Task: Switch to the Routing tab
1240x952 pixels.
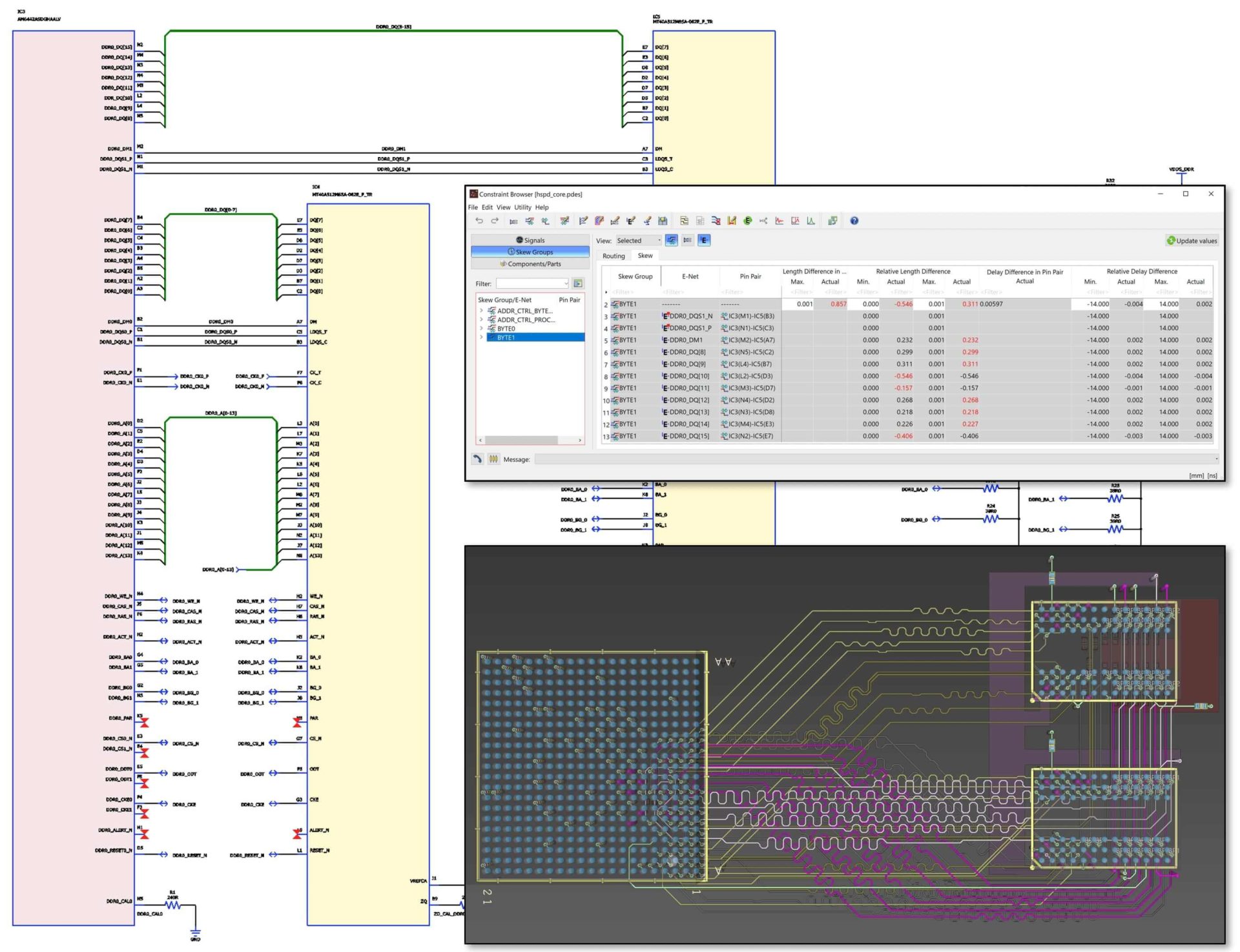Action: click(614, 256)
